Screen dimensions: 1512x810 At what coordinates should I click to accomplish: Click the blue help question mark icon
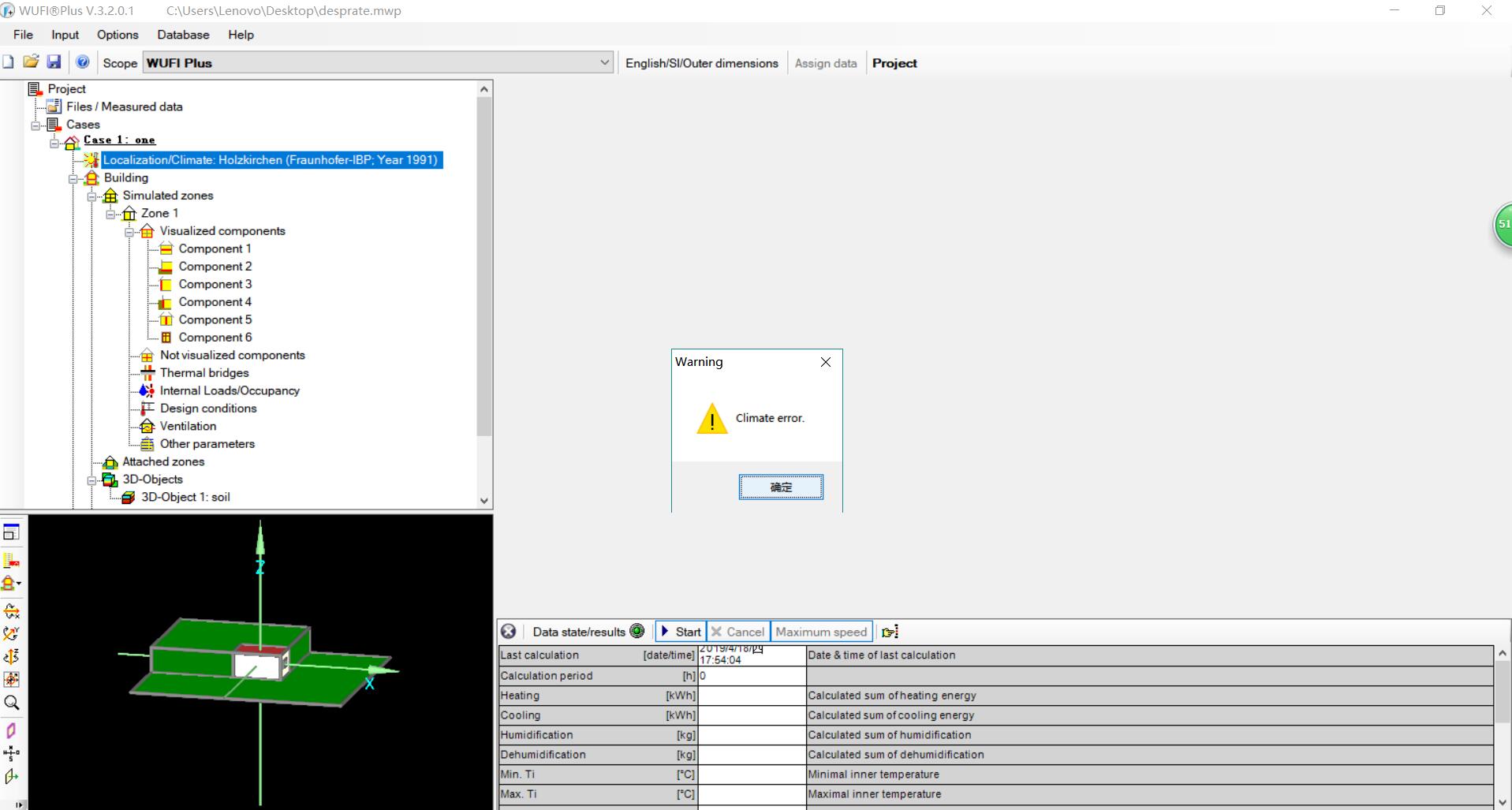coord(82,62)
